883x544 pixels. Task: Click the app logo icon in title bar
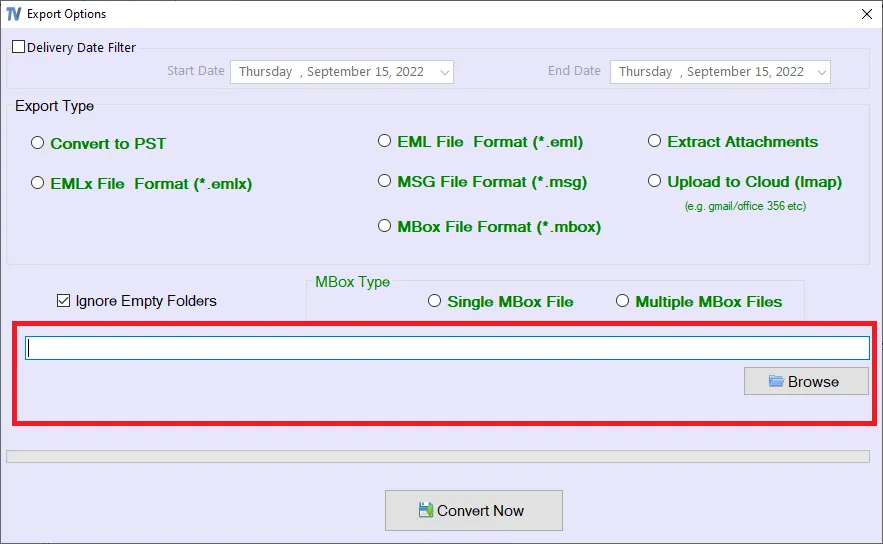tap(14, 14)
